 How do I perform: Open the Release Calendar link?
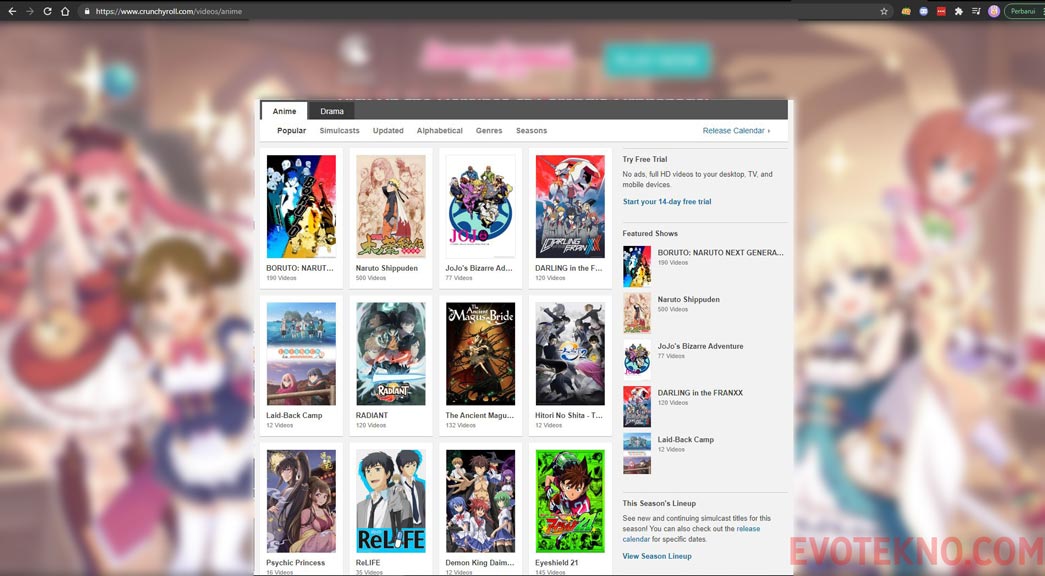(736, 131)
